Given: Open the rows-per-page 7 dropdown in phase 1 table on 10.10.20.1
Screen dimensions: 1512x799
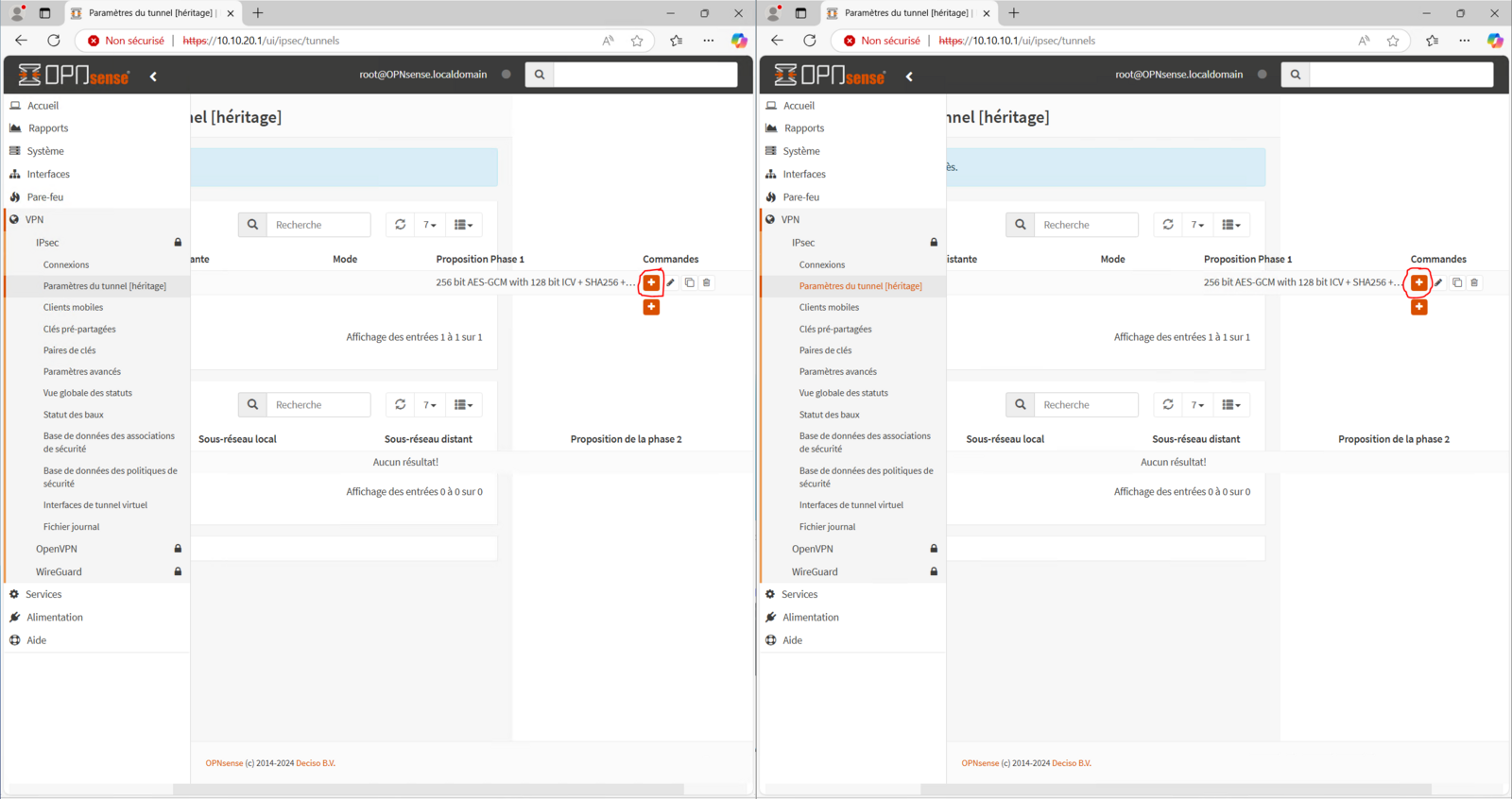Looking at the screenshot, I should 430,225.
